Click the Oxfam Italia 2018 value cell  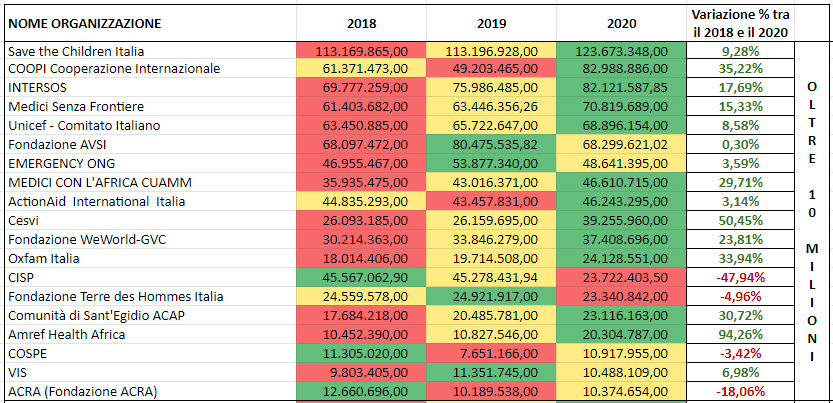pos(361,258)
